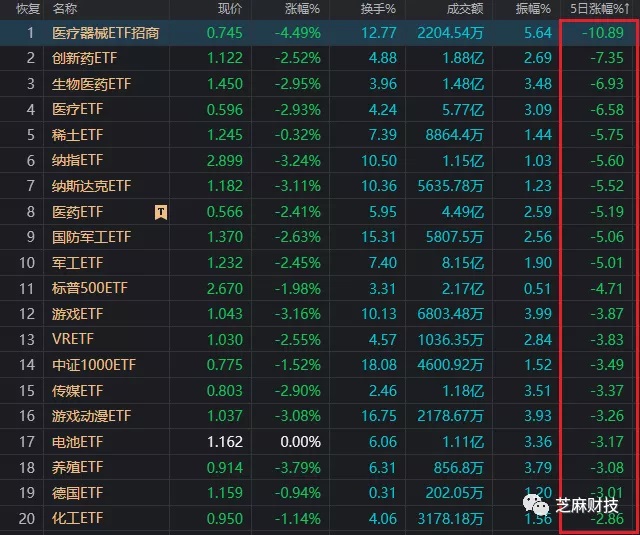The width and height of the screenshot is (640, 535).
Task: Click the T badge on 医药ETF row
Action: click(161, 212)
